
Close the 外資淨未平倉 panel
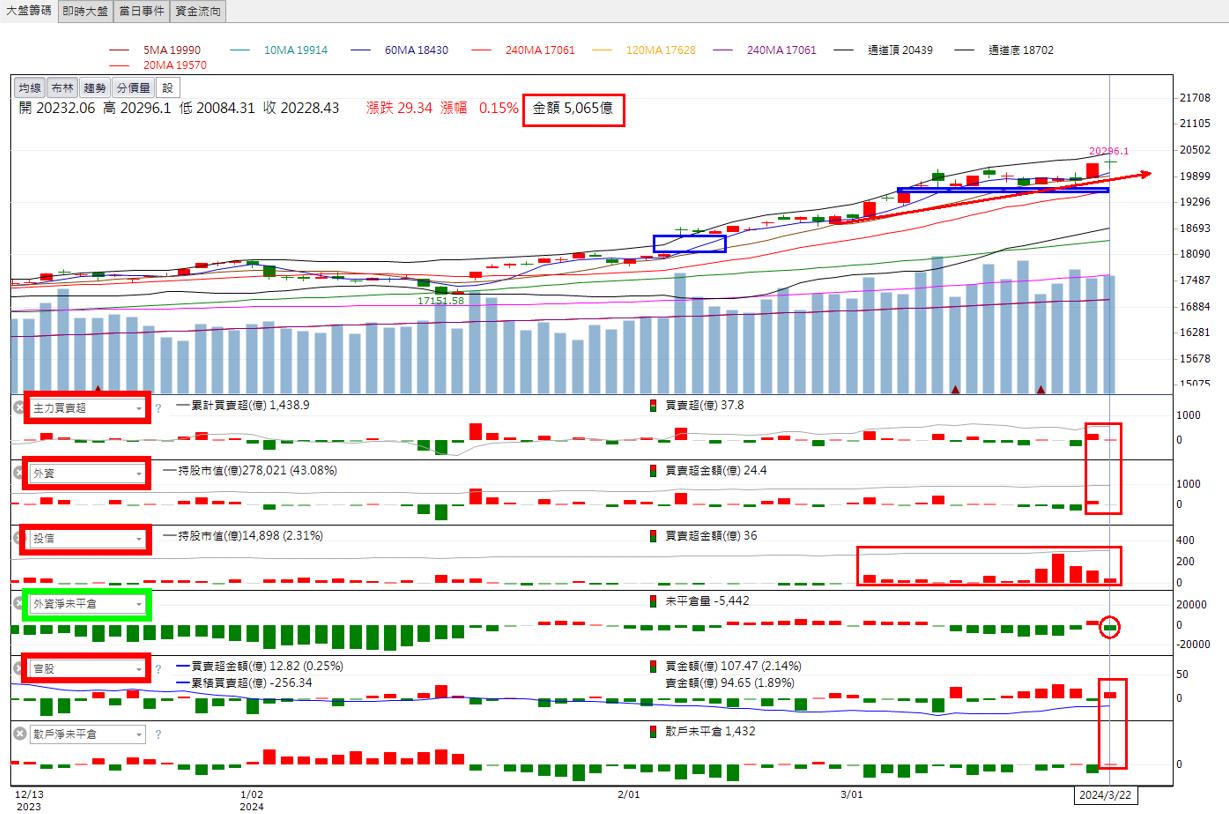[18, 603]
